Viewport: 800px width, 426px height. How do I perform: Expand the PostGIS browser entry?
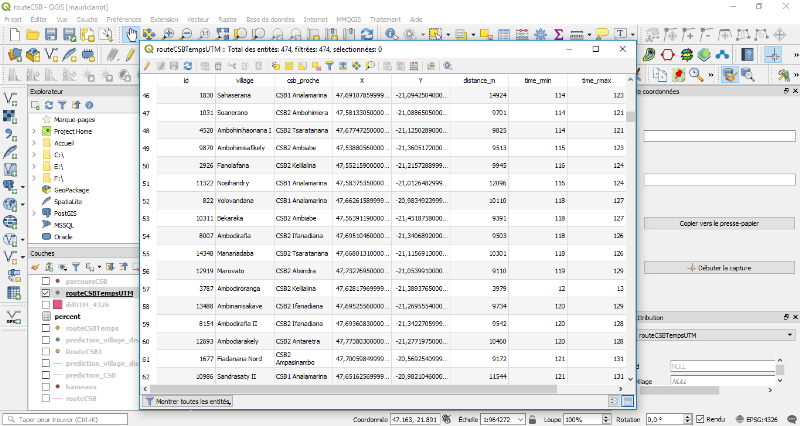coord(34,213)
